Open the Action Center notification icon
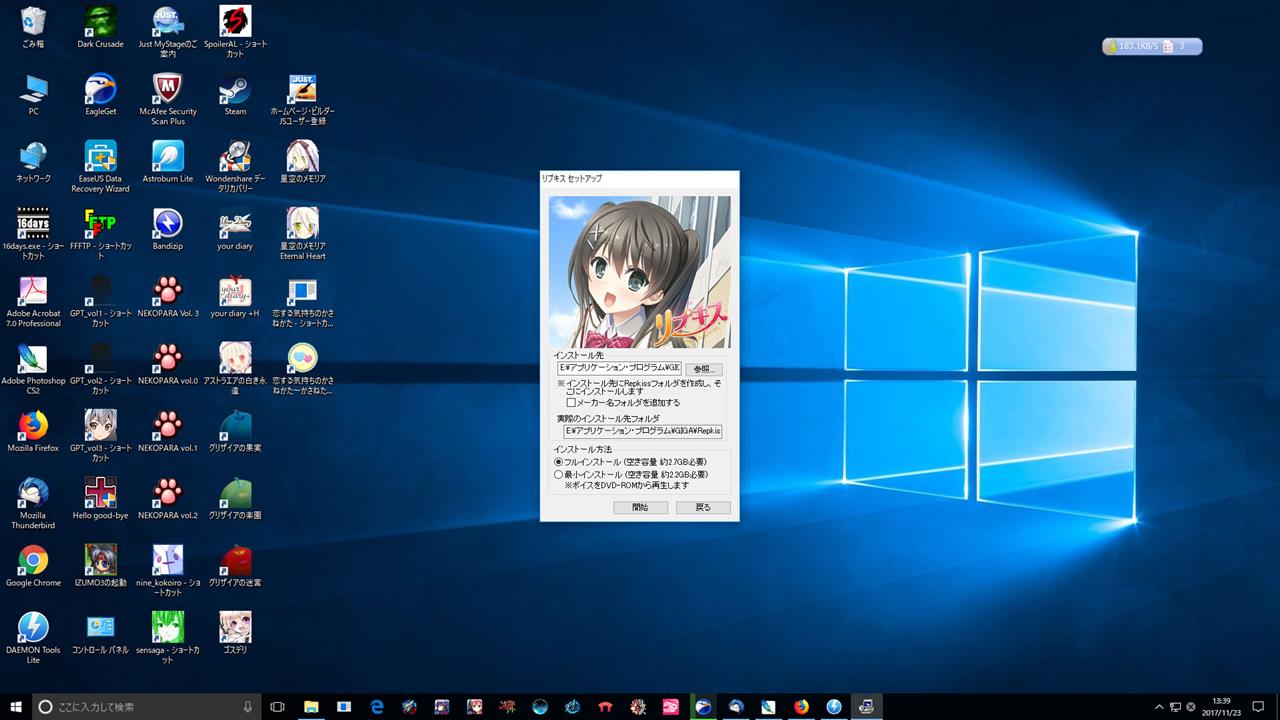Viewport: 1280px width, 720px height. (x=1258, y=706)
